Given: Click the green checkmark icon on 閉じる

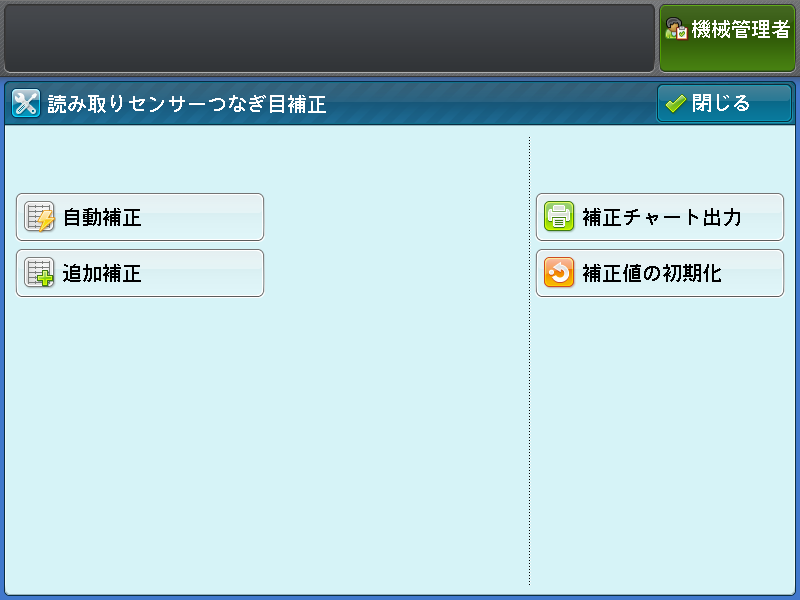Looking at the screenshot, I should [x=675, y=104].
